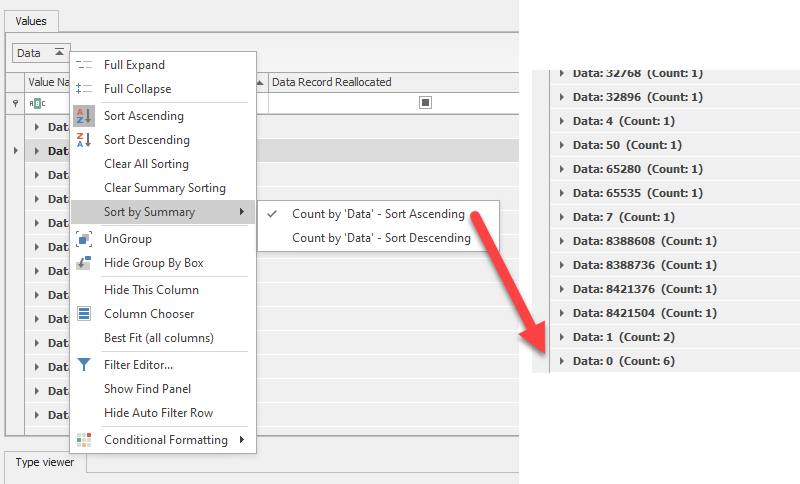Image resolution: width=800 pixels, height=484 pixels.
Task: Click the Full Expand icon
Action: point(84,65)
